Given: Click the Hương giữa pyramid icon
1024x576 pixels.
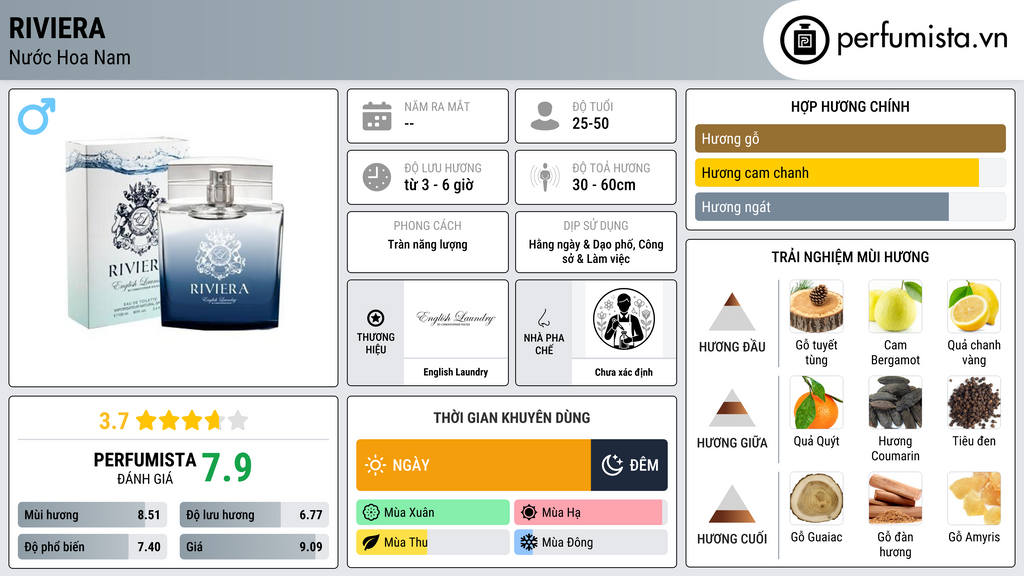Looking at the screenshot, I should (732, 408).
